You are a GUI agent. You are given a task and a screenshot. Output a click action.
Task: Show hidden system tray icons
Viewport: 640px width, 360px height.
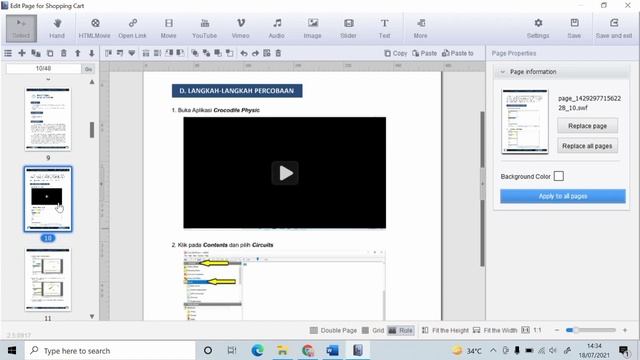[493, 350]
